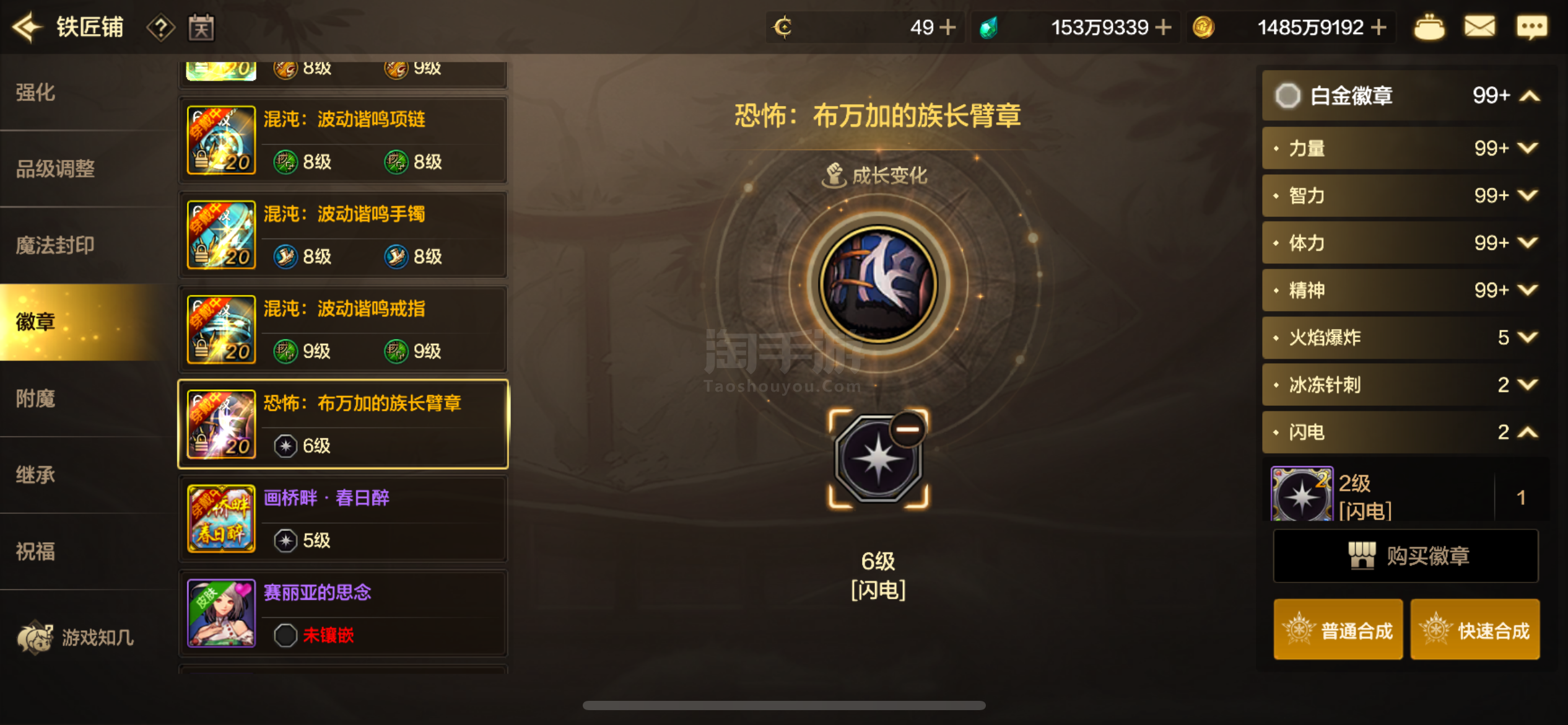Open the question mark help icon
1568x725 pixels.
[160, 27]
